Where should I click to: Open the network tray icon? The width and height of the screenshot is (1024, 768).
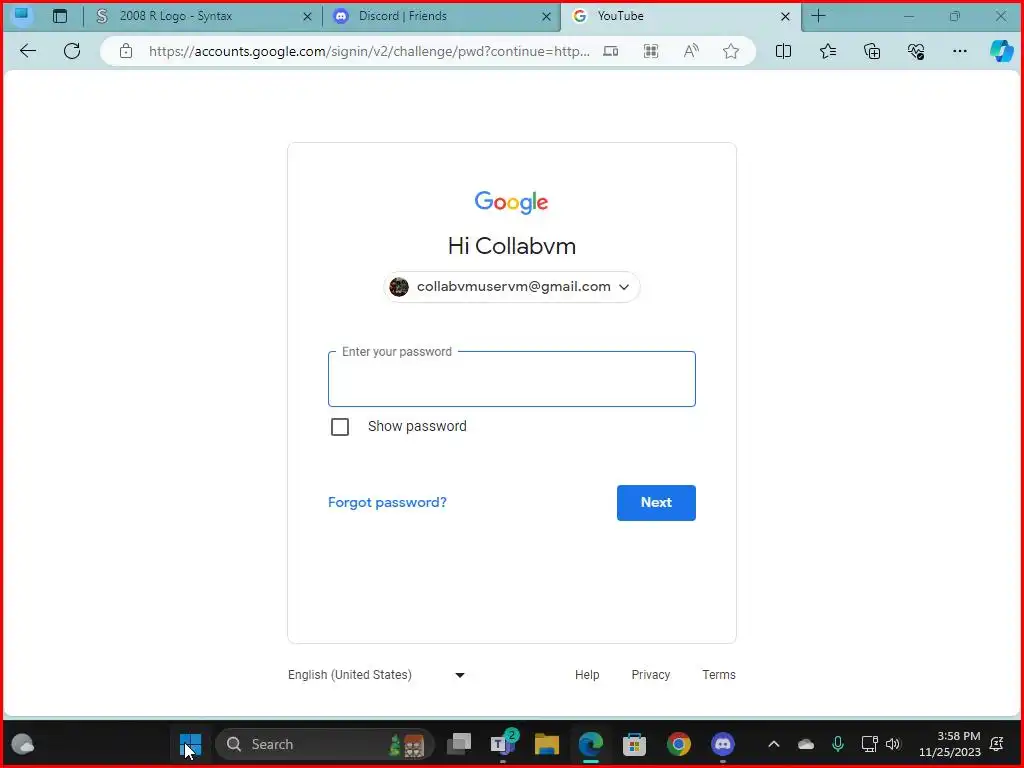click(x=869, y=744)
